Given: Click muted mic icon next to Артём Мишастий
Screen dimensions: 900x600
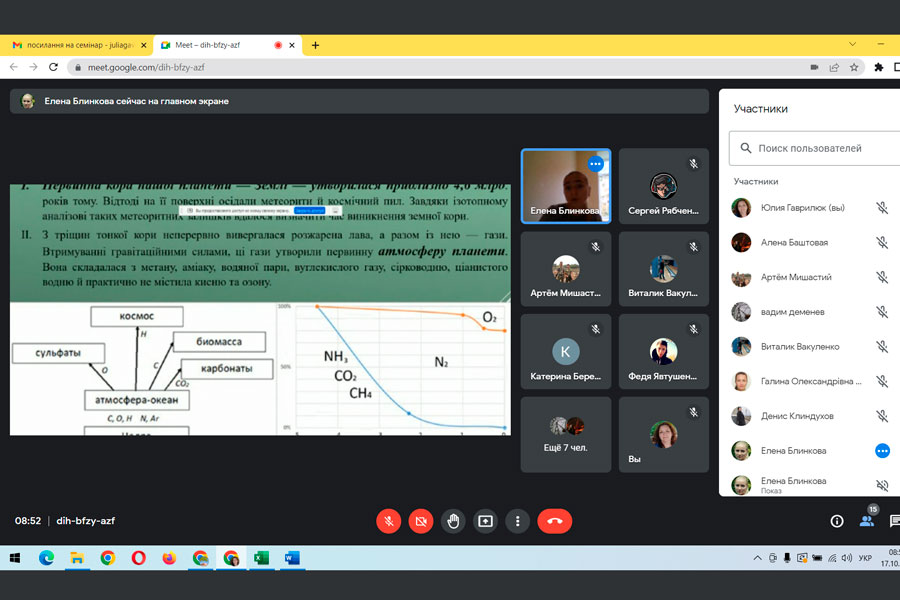Looking at the screenshot, I should [882, 277].
